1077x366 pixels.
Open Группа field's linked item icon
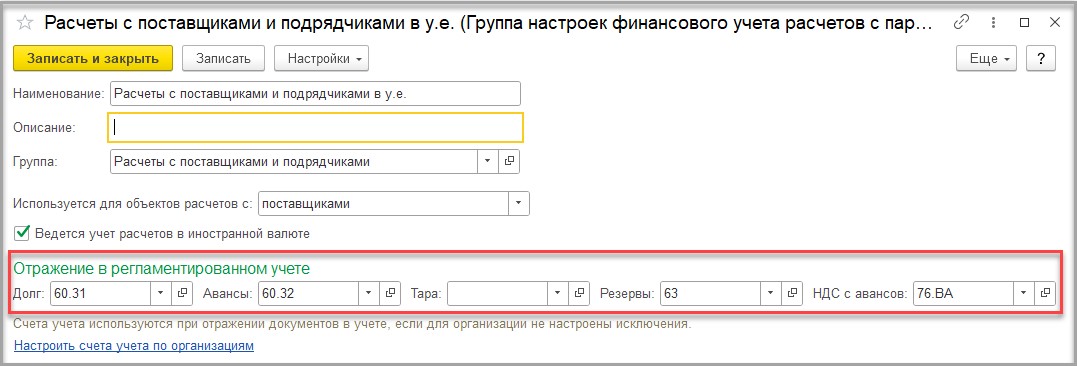[x=509, y=161]
